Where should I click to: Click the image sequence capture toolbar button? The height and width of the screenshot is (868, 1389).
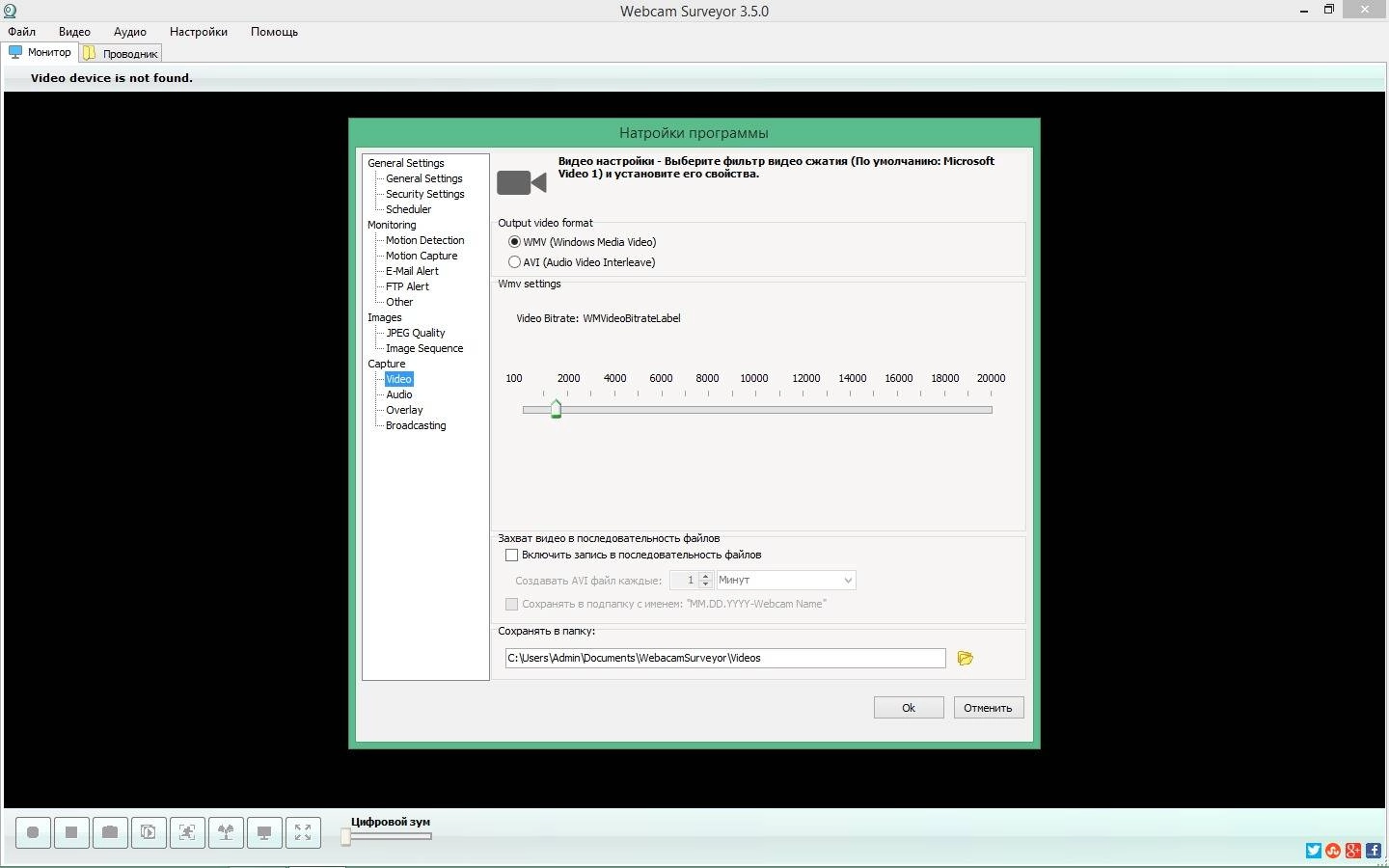(149, 832)
